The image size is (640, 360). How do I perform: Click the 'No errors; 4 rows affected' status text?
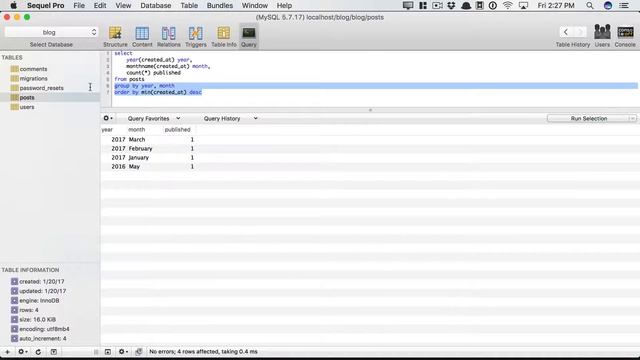pyautogui.click(x=203, y=351)
